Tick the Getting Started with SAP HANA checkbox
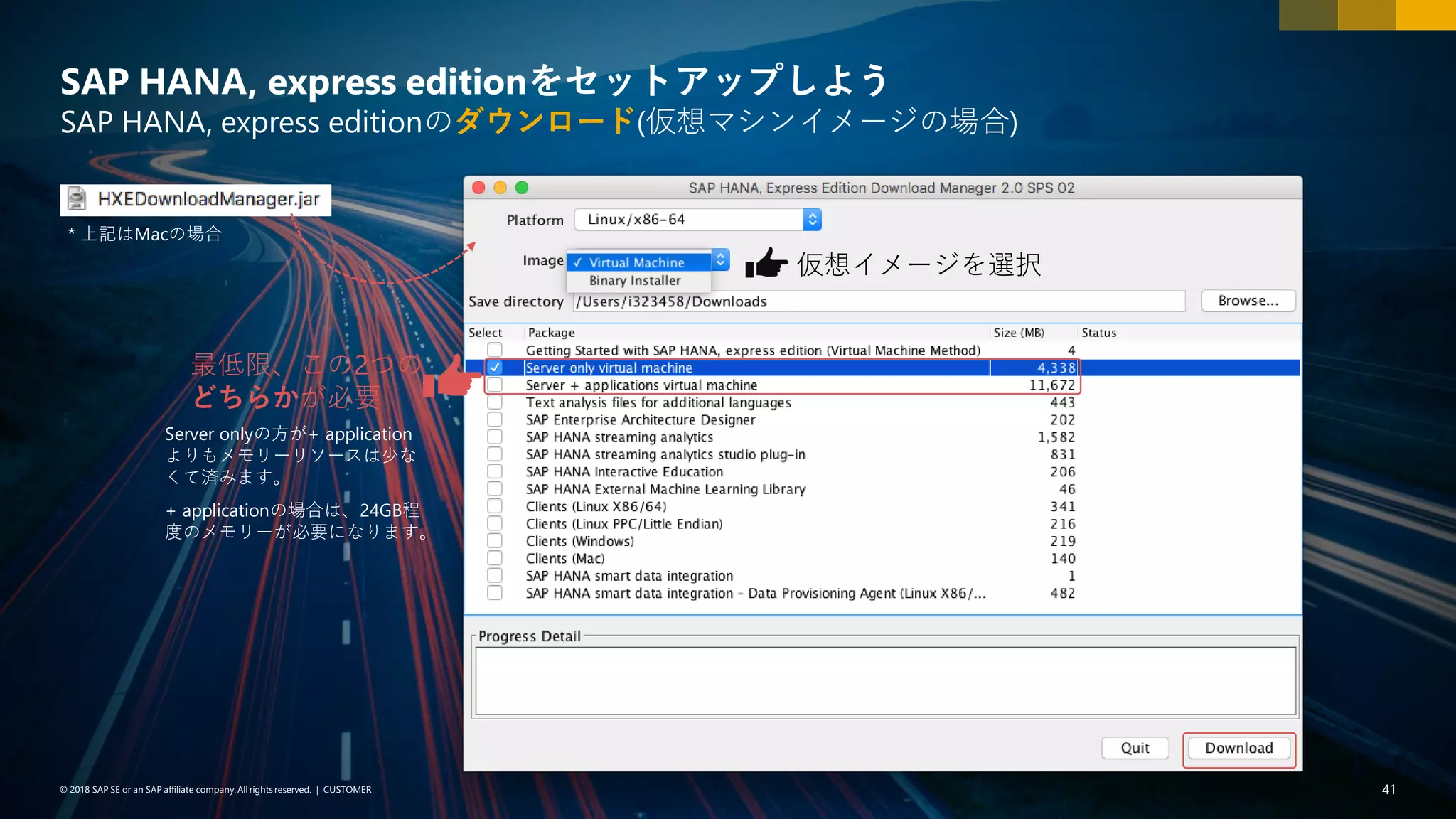1456x819 pixels. (495, 350)
